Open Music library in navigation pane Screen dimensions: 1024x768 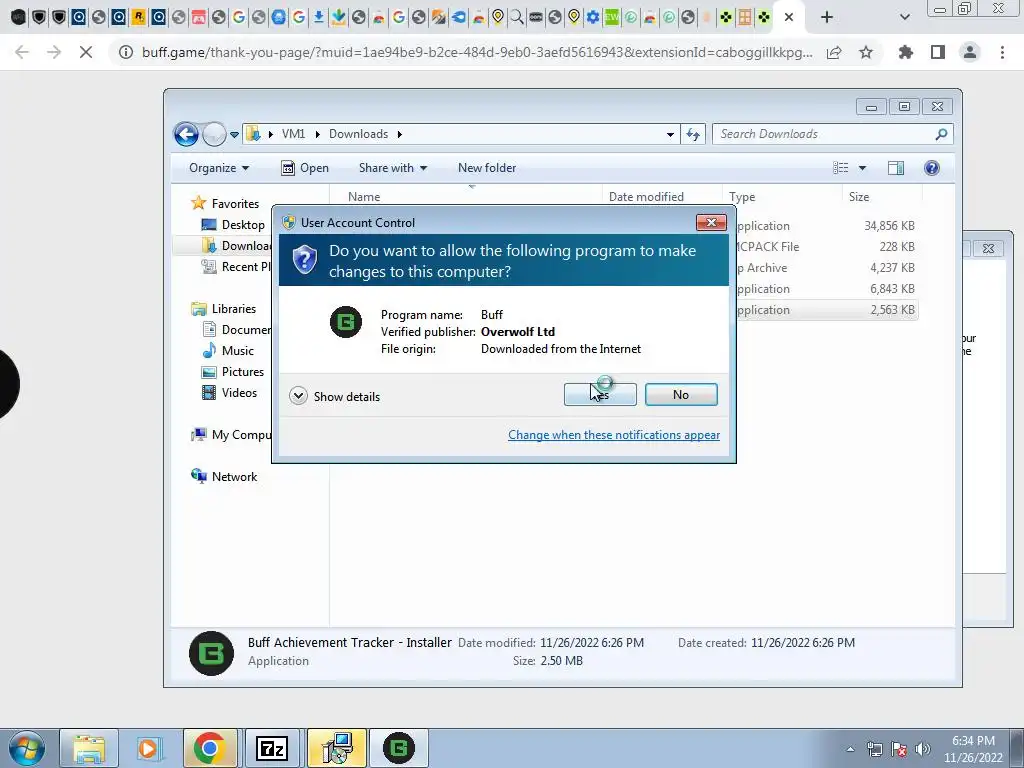click(x=228, y=351)
